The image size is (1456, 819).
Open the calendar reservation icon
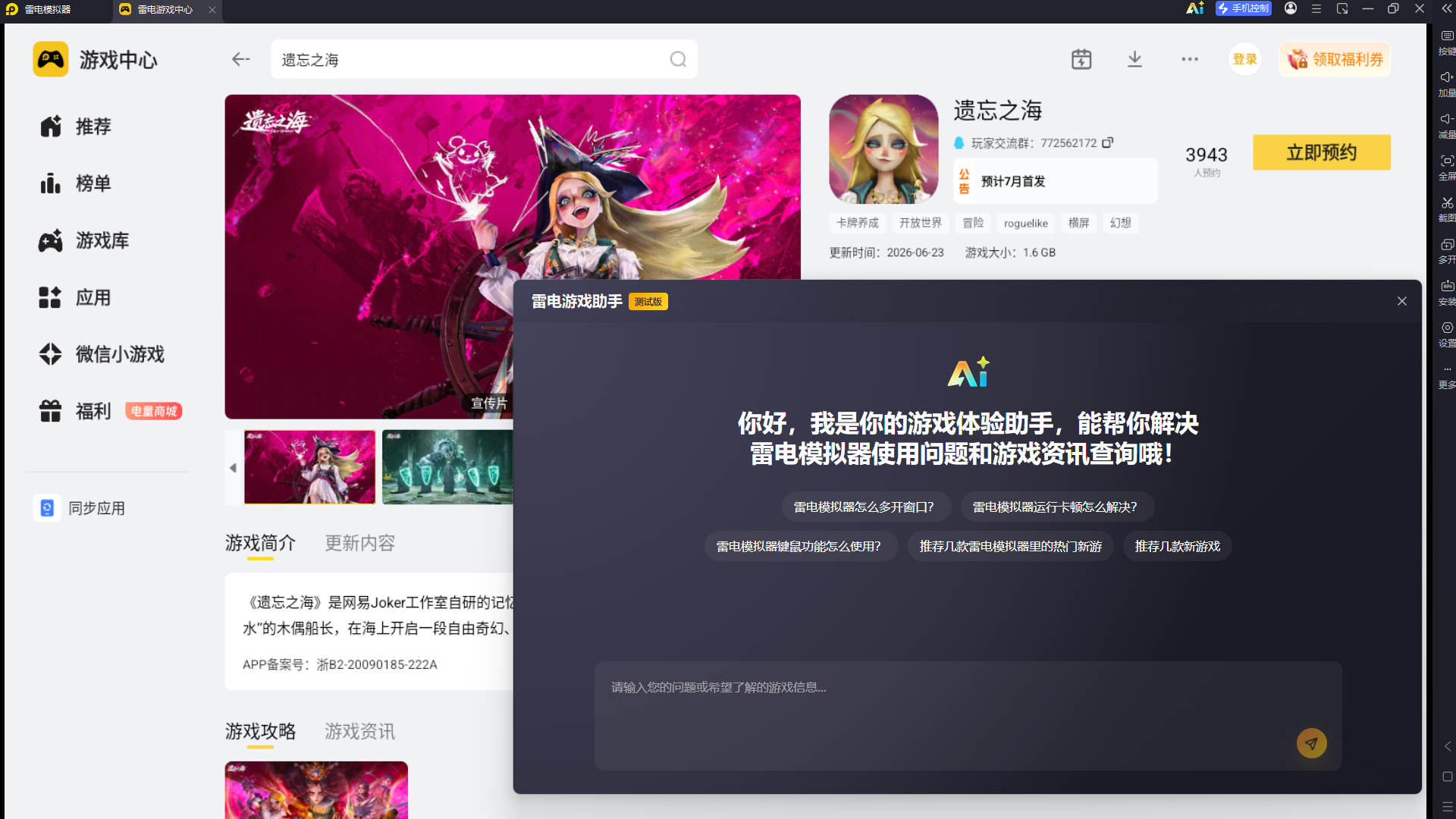pyautogui.click(x=1081, y=59)
